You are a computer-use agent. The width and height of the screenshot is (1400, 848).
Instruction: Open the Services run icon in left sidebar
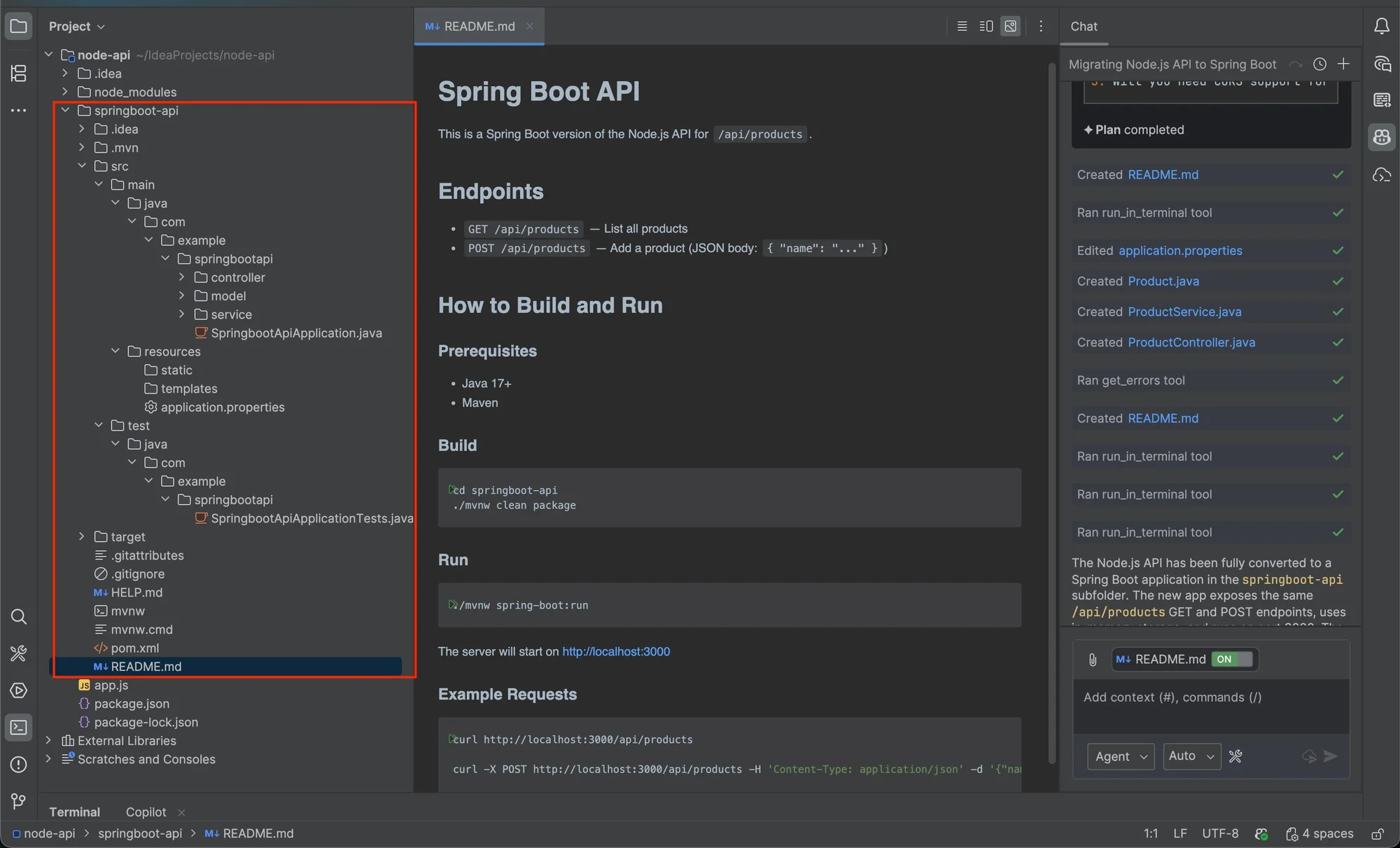19,690
